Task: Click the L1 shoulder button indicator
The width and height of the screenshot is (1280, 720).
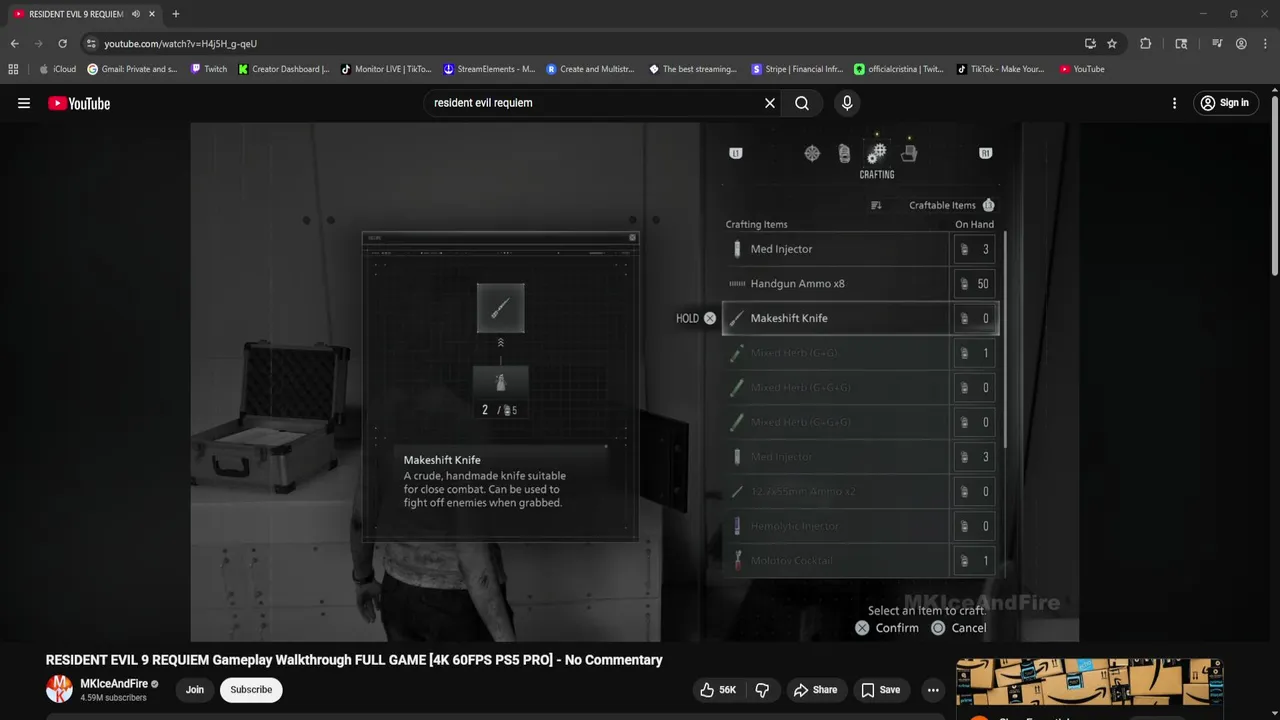Action: (736, 153)
